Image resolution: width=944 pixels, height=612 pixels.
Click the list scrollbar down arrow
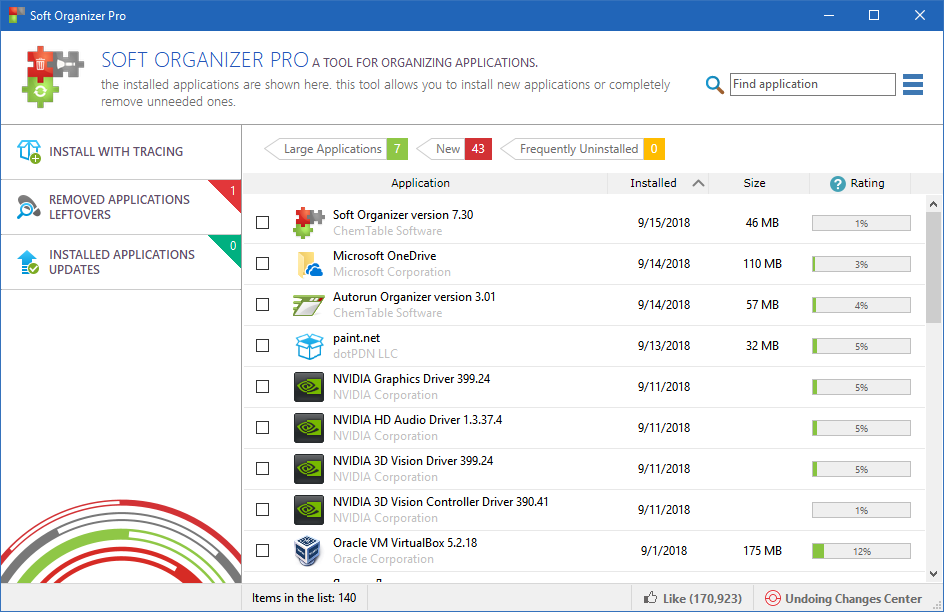(x=933, y=574)
